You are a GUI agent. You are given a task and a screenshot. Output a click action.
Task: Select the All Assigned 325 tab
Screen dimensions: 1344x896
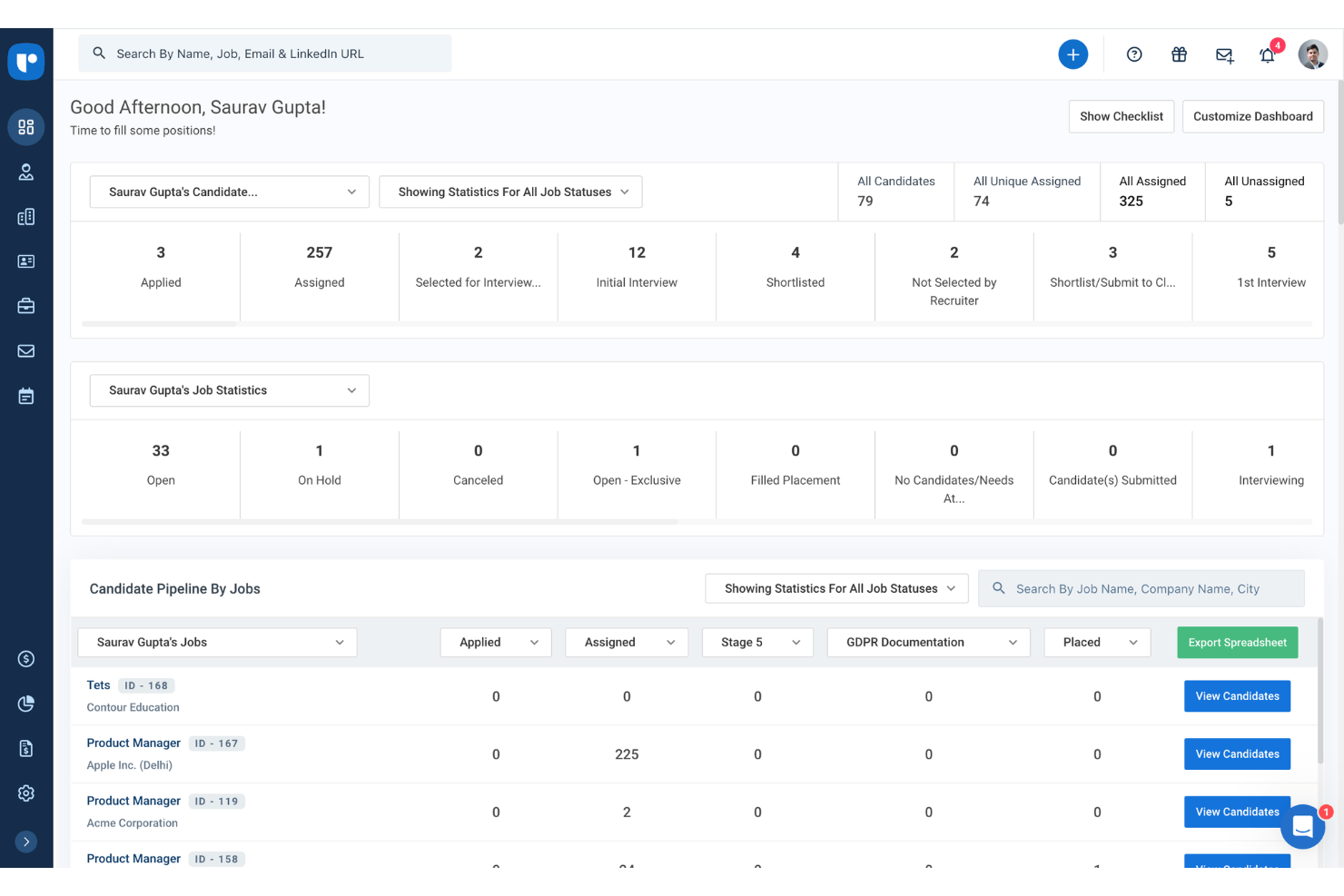(x=1152, y=192)
